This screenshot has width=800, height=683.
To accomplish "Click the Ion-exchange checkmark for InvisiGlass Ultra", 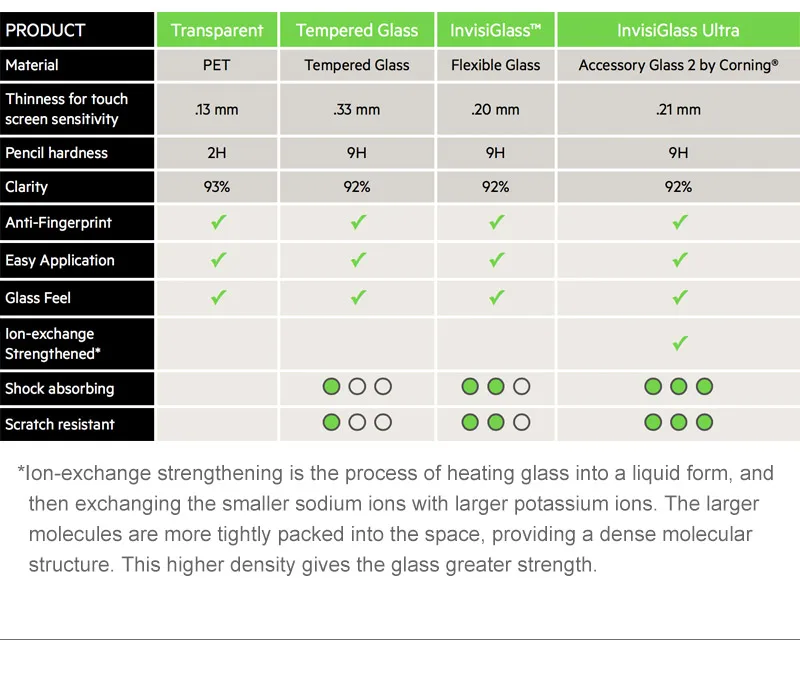I will point(680,343).
